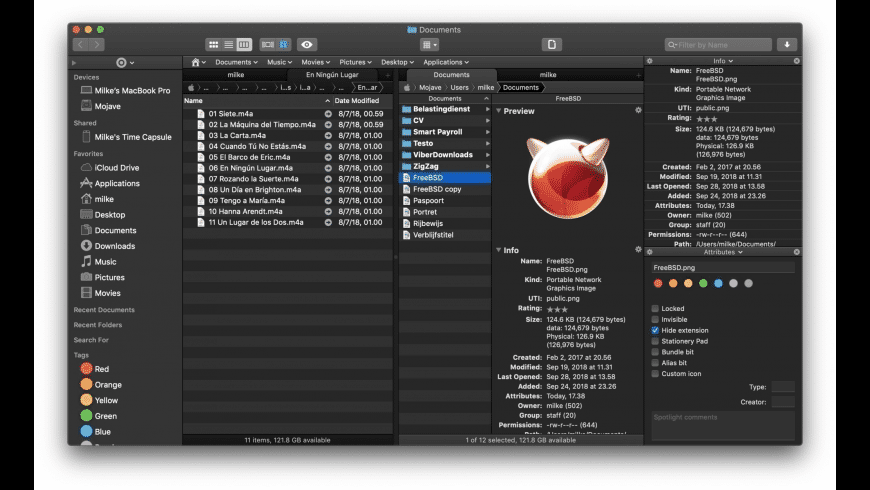
Task: Uncheck the Hide extension checkbox
Action: coord(655,330)
